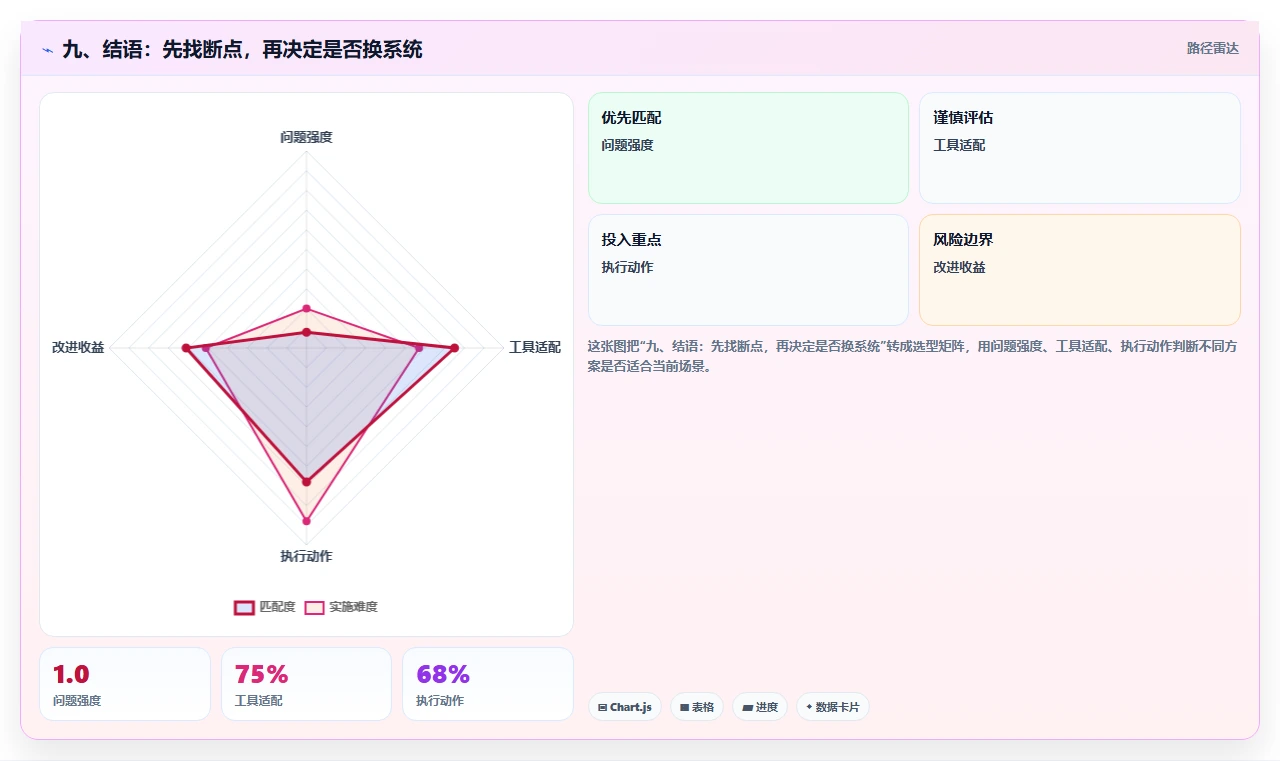Image resolution: width=1280 pixels, height=761 pixels.
Task: Click the 问题强度 axis label on radar
Action: click(306, 137)
